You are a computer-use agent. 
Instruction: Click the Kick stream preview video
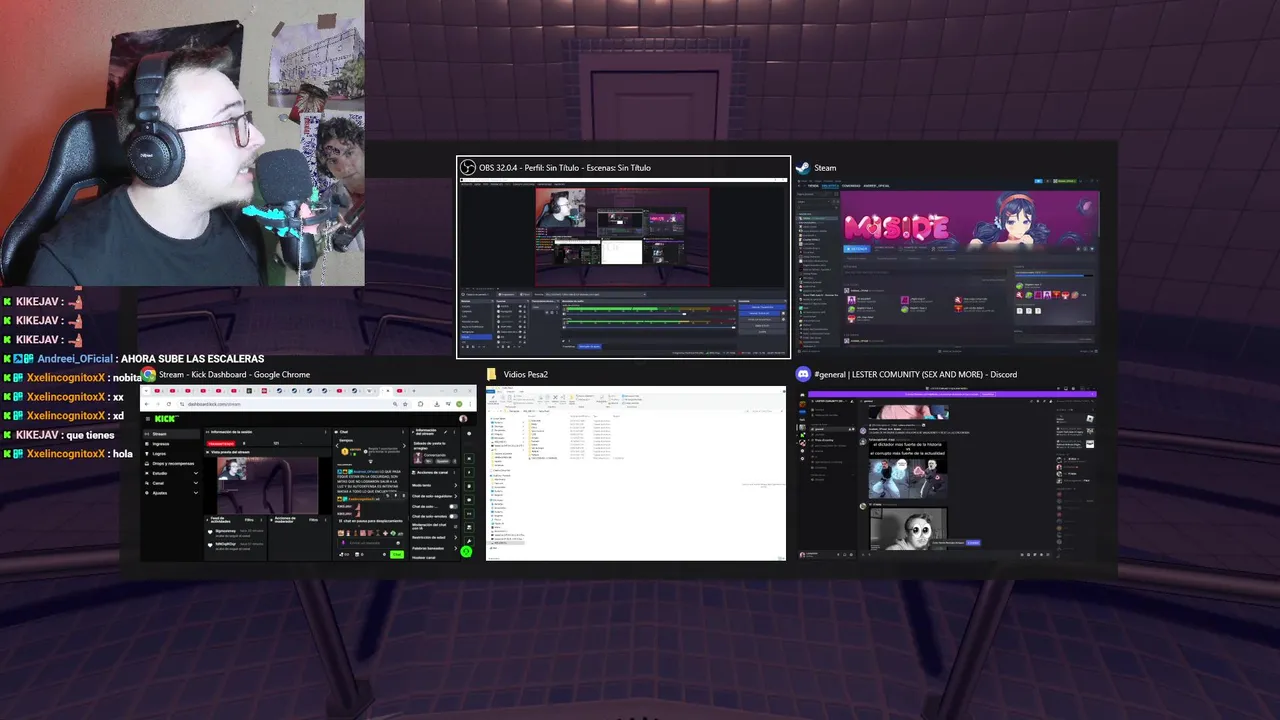267,485
